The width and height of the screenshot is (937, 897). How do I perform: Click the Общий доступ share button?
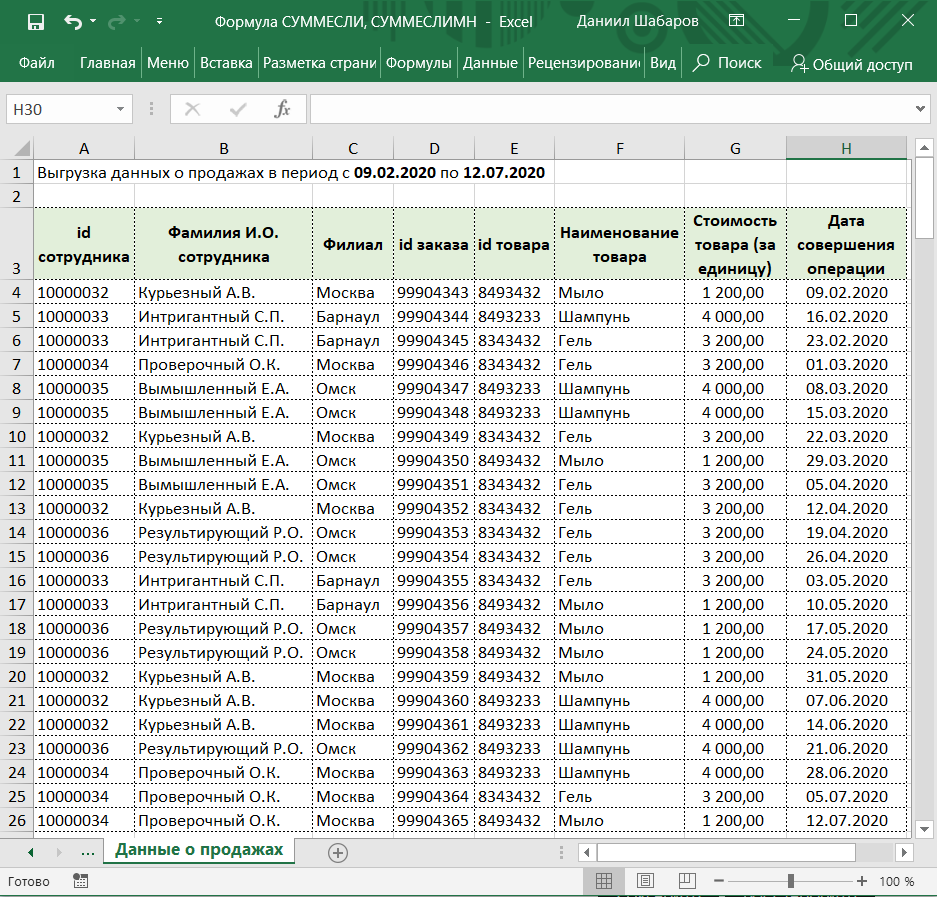tap(852, 64)
